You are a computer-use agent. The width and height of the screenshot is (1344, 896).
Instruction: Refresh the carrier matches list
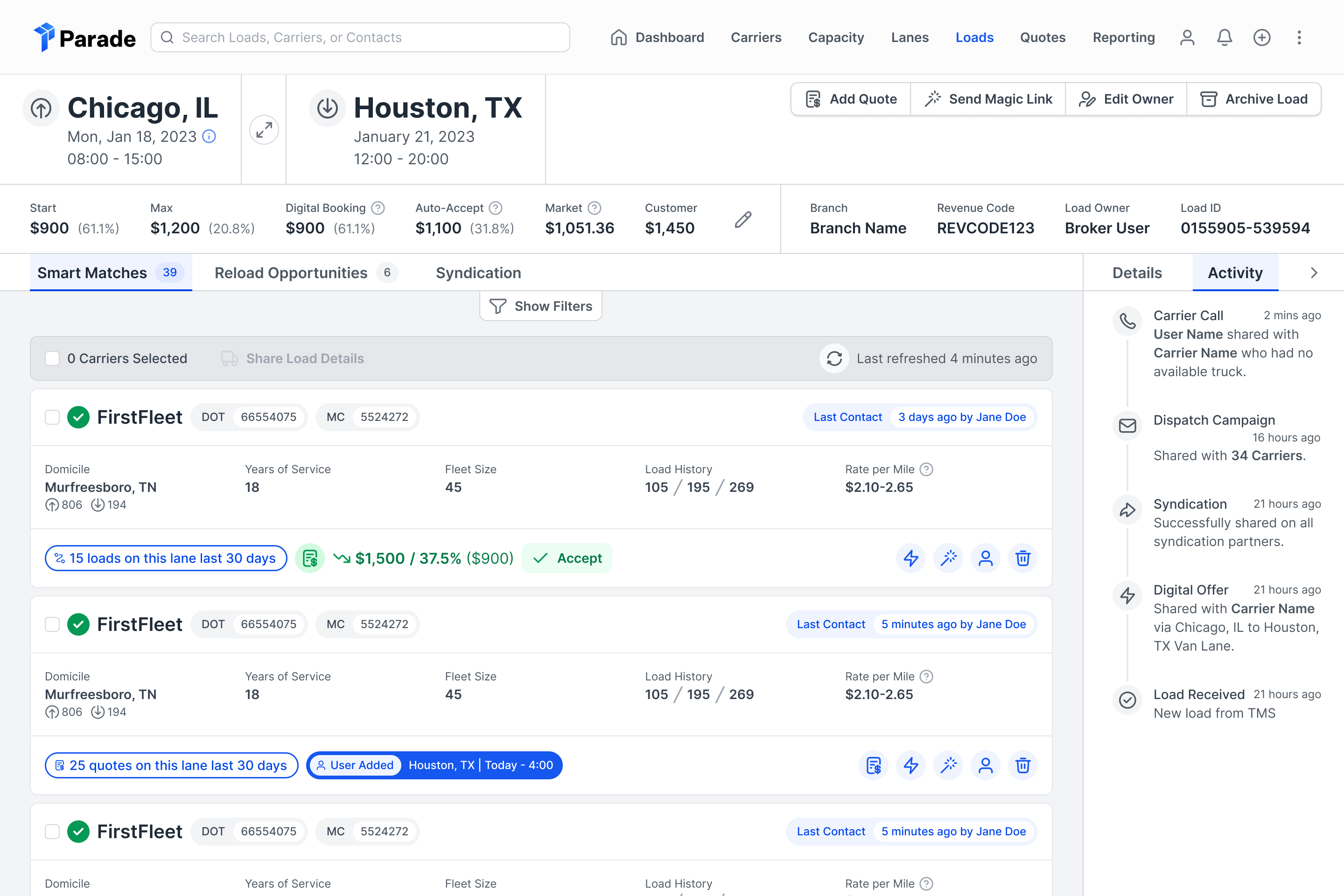(x=834, y=358)
